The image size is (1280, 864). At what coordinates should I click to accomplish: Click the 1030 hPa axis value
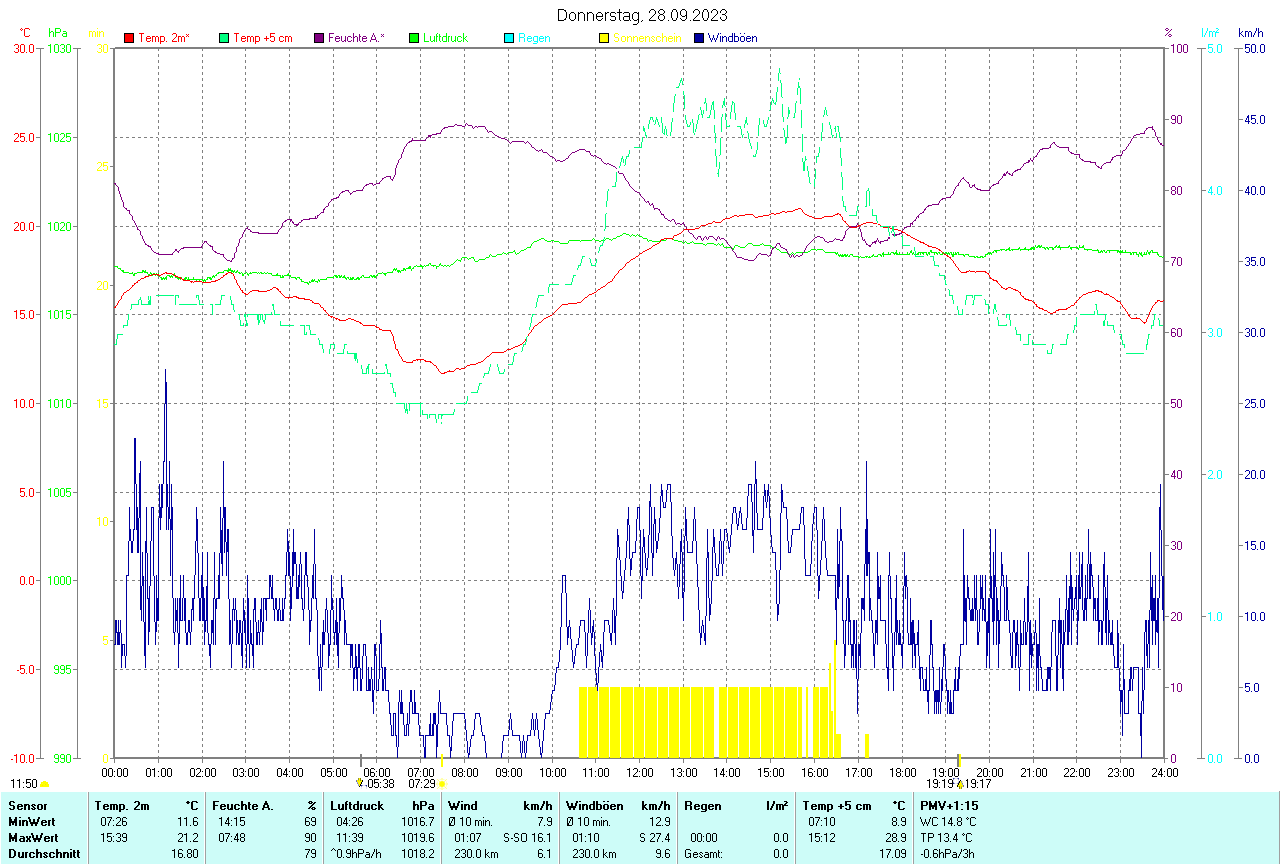pyautogui.click(x=60, y=48)
